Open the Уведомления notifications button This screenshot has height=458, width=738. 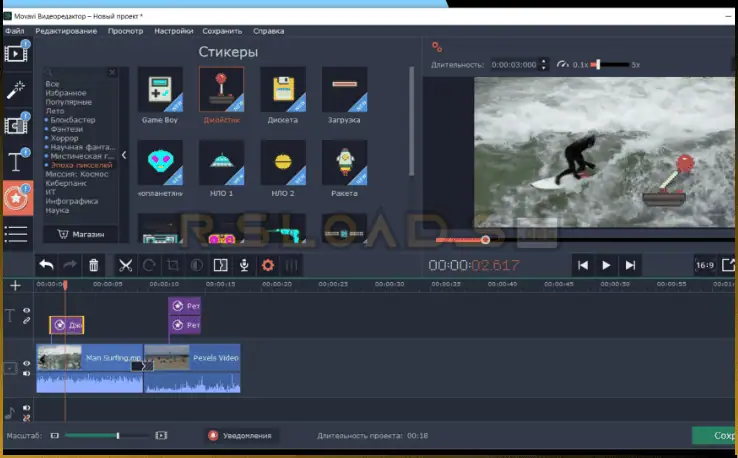241,435
